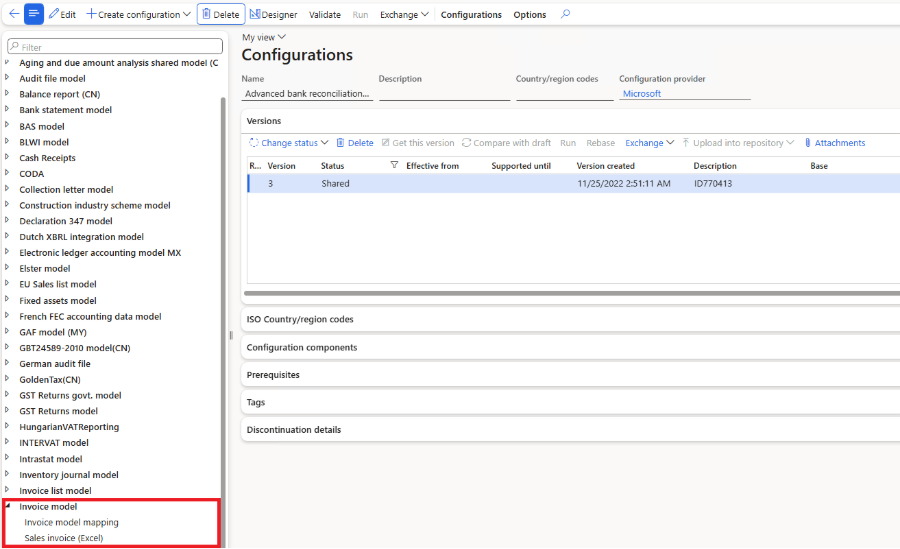Click the search magnifier icon in toolbar
The image size is (900, 549).
566,14
